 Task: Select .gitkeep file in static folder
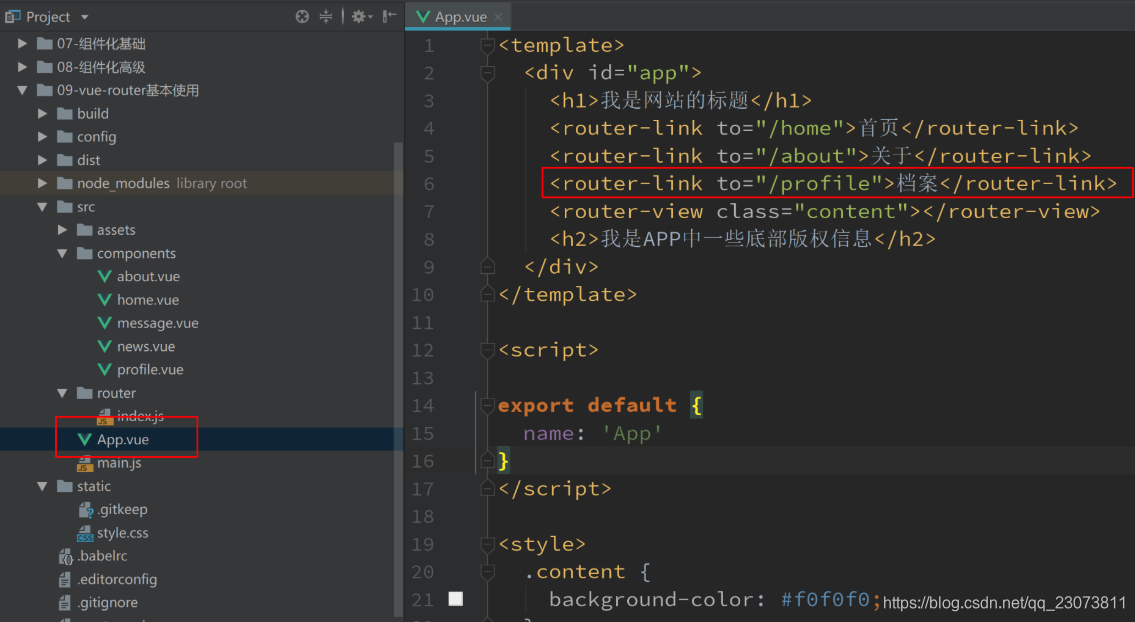pos(122,509)
